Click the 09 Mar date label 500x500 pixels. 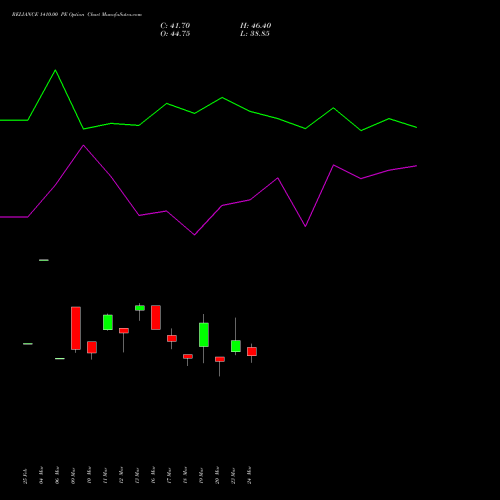(x=74, y=476)
